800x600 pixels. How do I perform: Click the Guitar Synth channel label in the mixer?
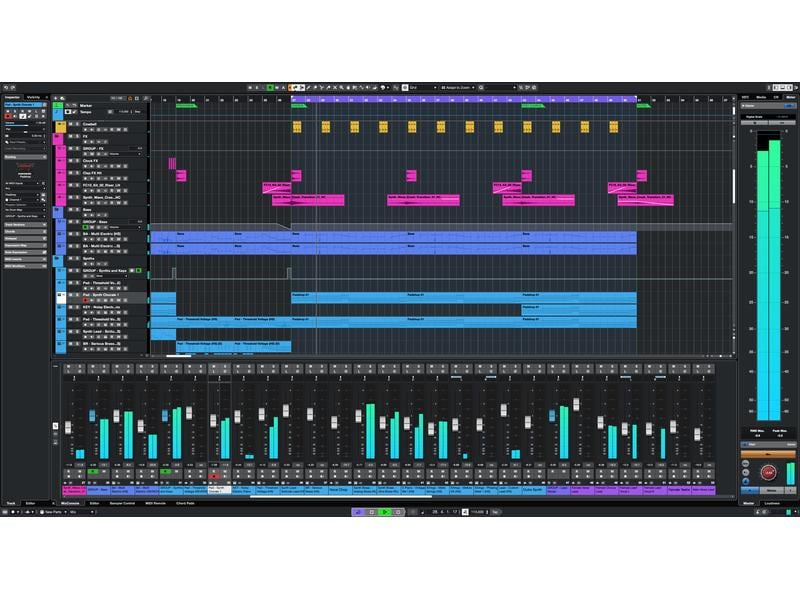pos(533,490)
